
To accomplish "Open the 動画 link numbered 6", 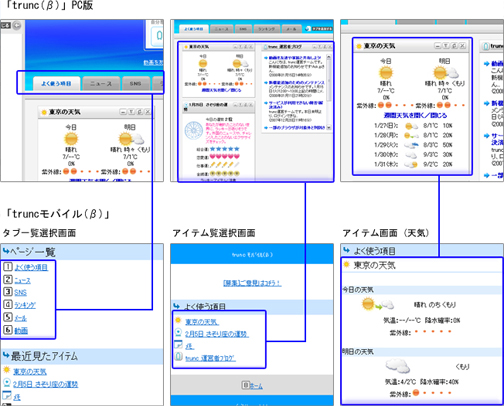I will click(x=21, y=330).
